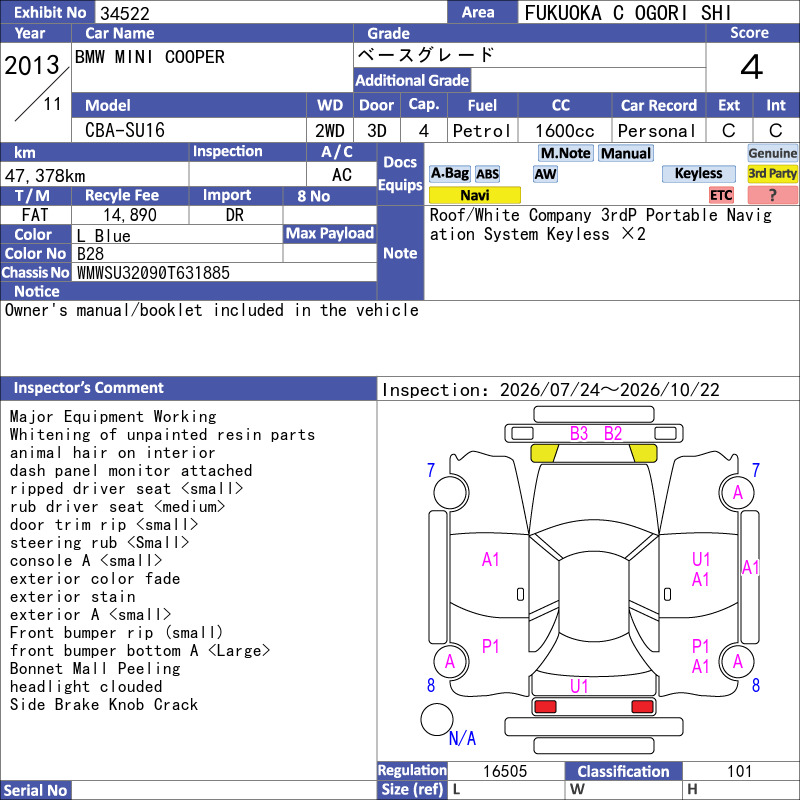Click the ABS equipment badge
This screenshot has width=800, height=800.
tap(487, 174)
